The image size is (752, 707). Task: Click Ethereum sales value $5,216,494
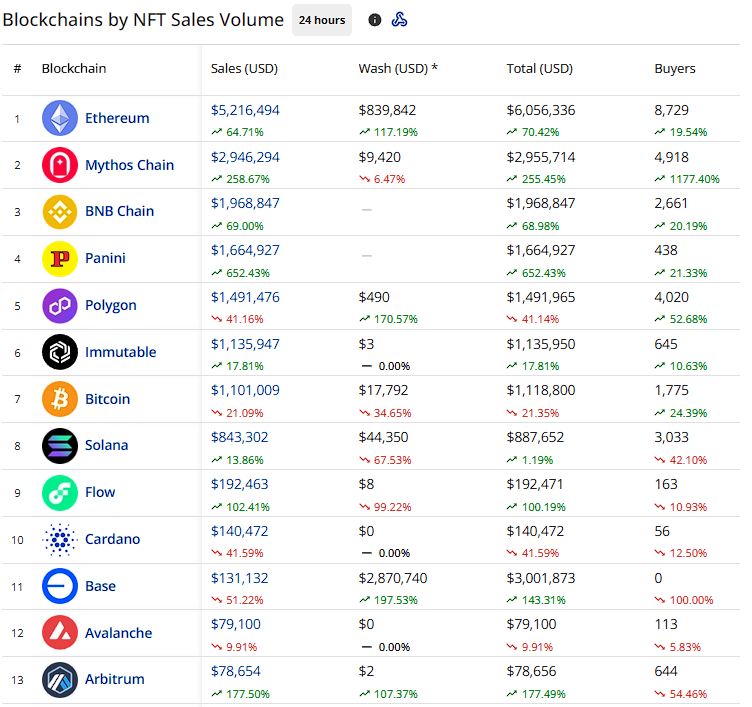click(245, 110)
